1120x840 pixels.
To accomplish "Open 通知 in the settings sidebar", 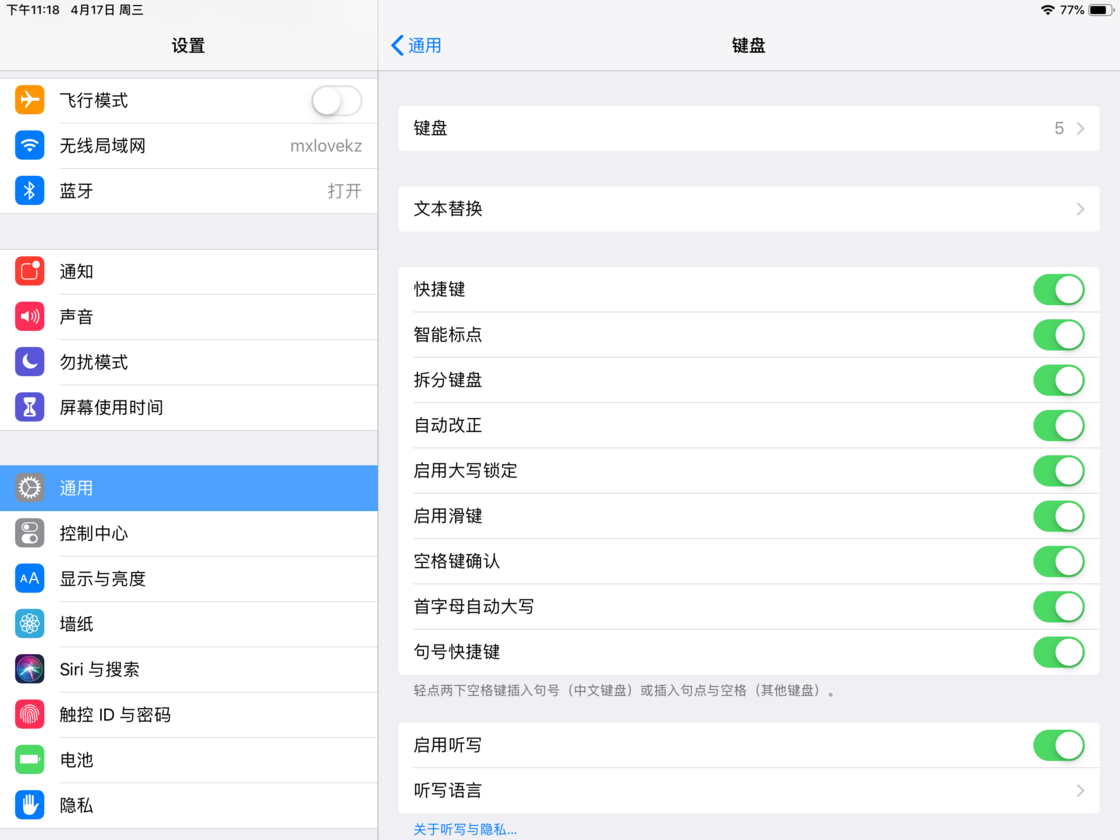I will point(189,271).
